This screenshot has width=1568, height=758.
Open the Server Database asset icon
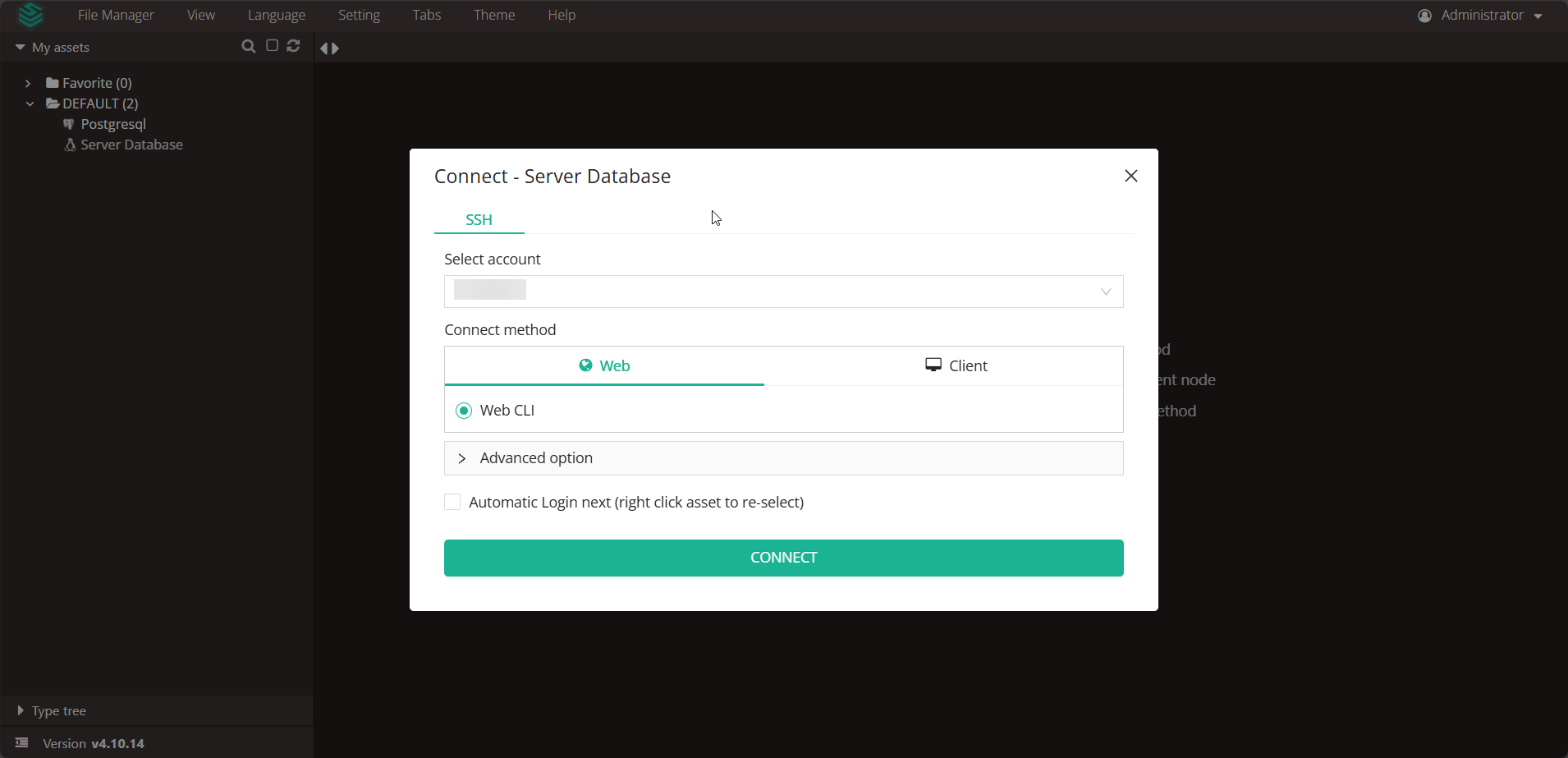[70, 145]
